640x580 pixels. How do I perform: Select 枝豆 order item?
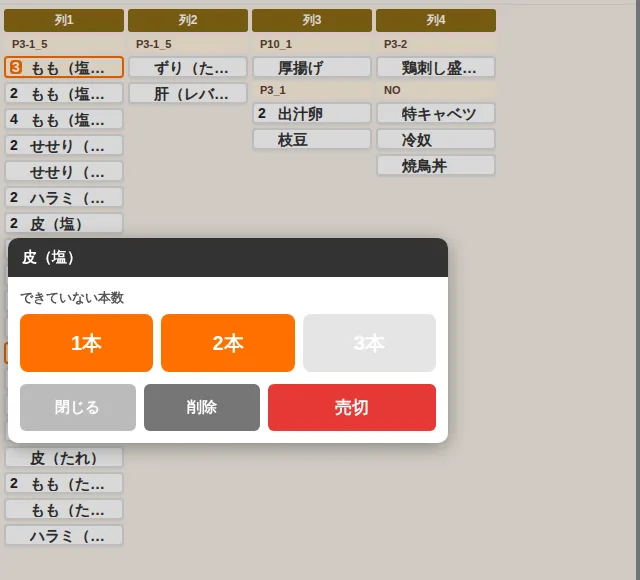click(x=312, y=140)
